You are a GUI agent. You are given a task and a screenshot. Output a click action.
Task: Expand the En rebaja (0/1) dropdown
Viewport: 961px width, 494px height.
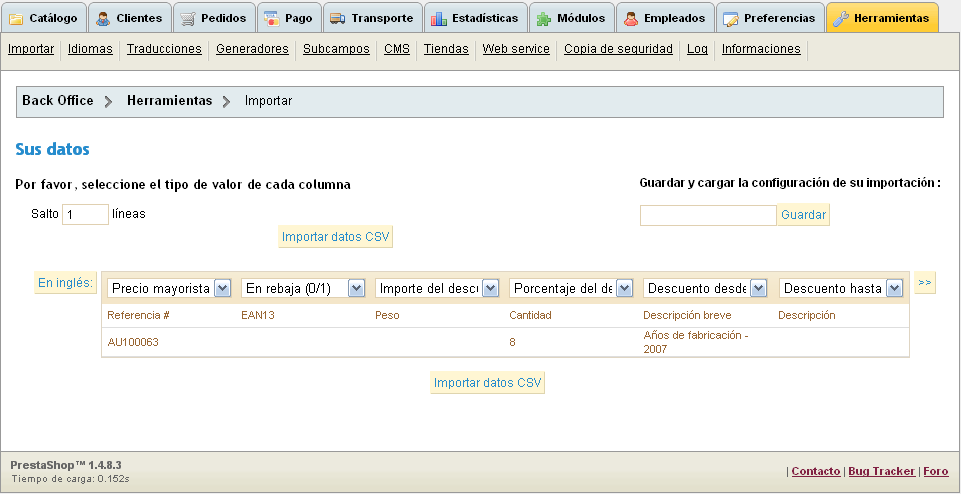[303, 288]
